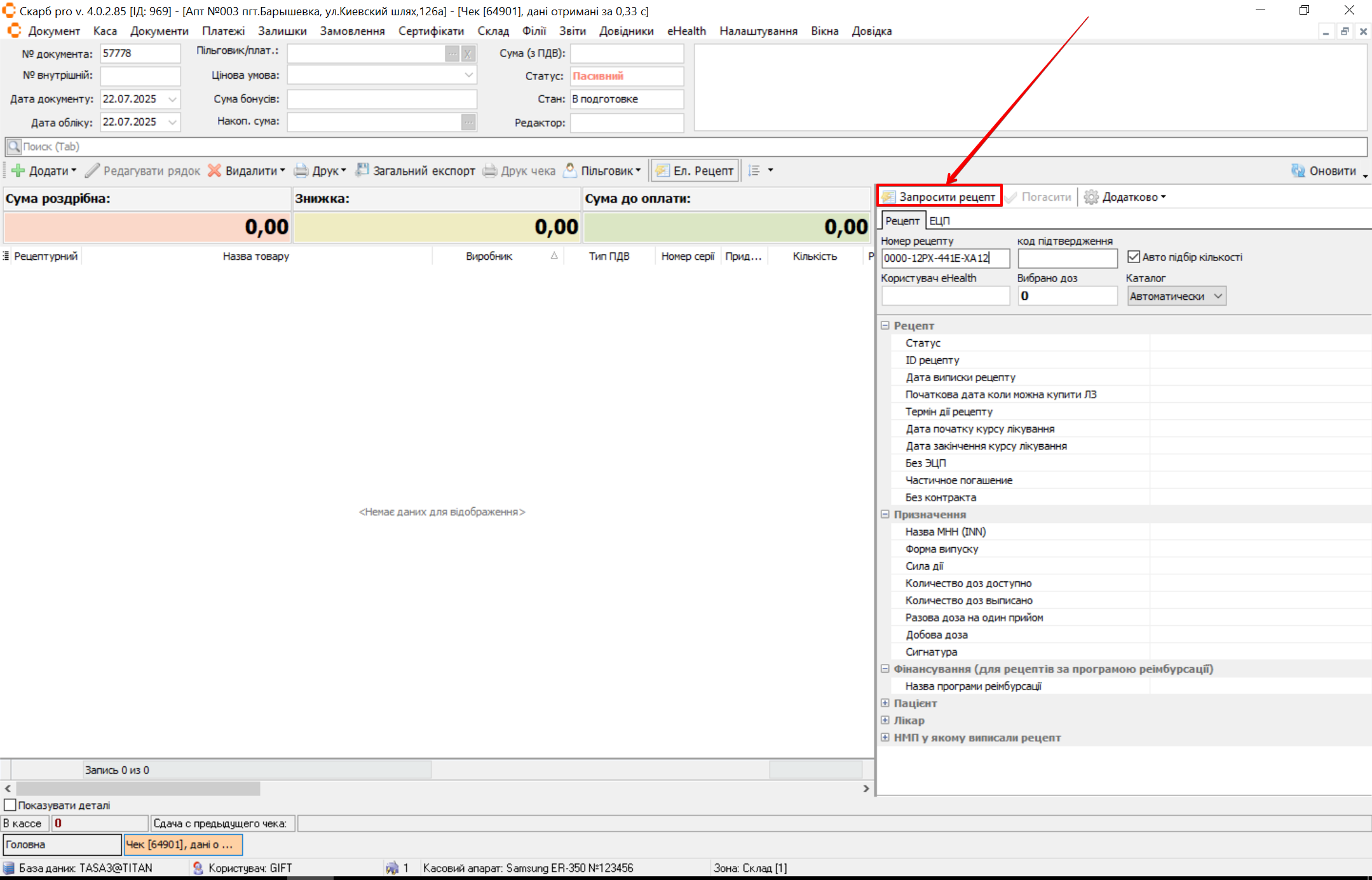Click the Головна window tab button
The image size is (1372, 880).
(x=62, y=844)
